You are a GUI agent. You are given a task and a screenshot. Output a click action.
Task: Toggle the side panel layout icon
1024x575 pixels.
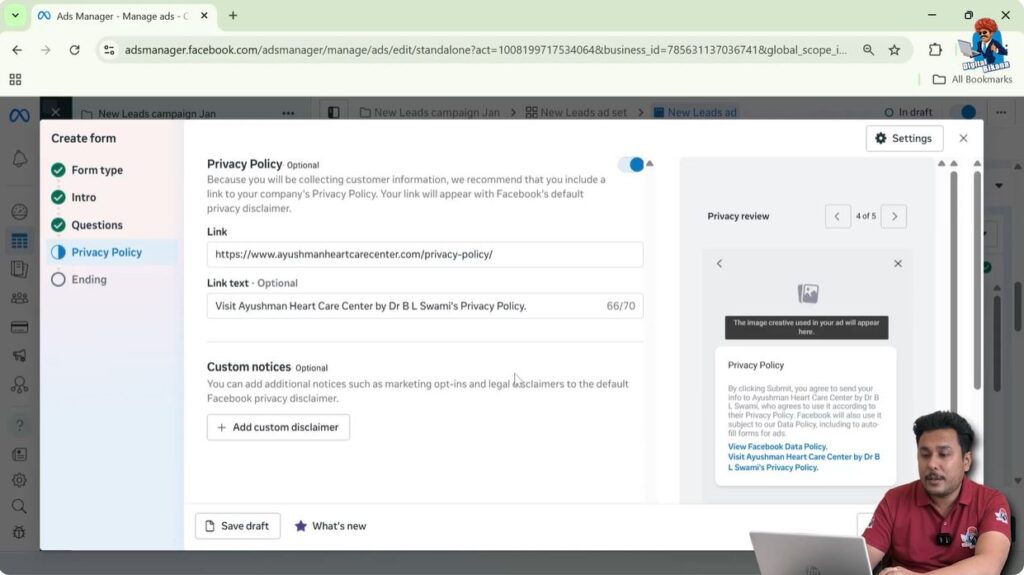coord(334,112)
